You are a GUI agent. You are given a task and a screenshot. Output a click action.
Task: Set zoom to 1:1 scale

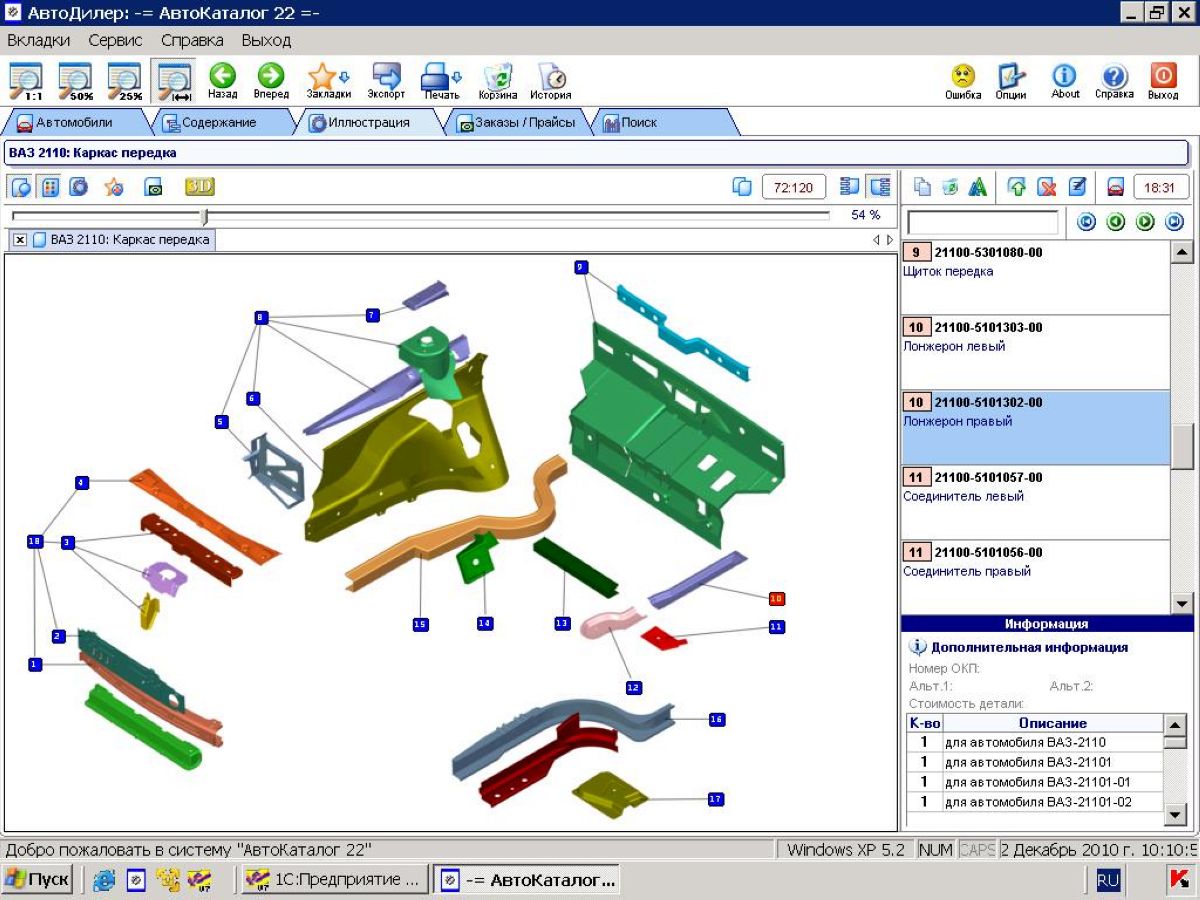point(25,81)
